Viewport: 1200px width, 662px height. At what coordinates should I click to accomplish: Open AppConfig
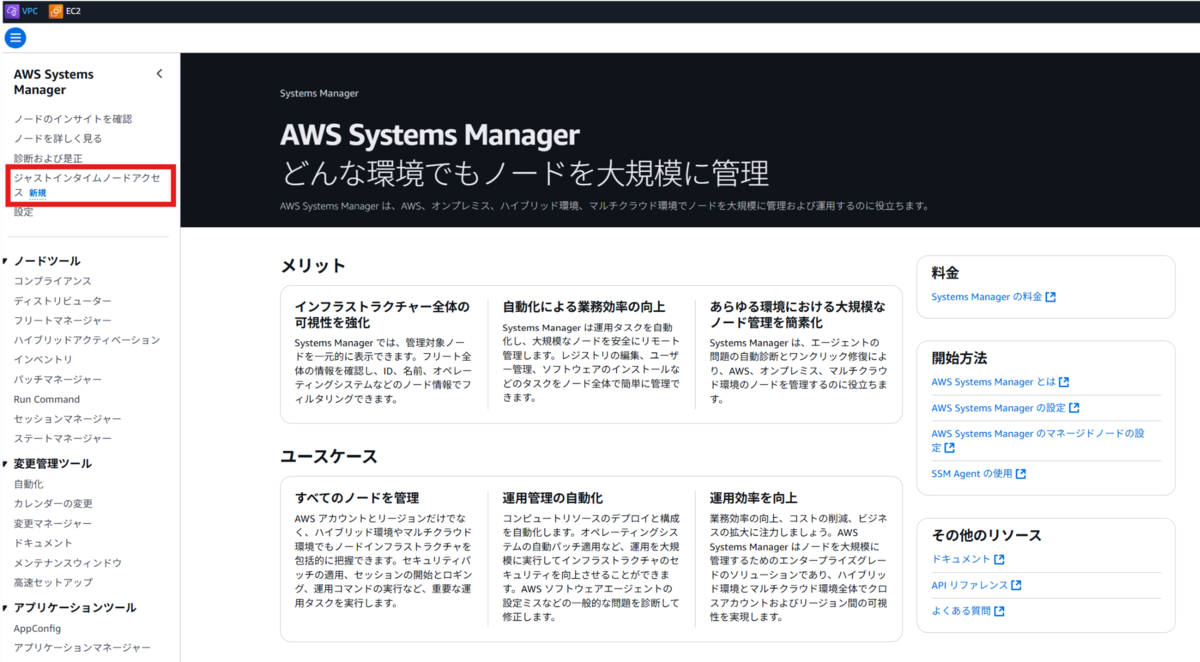(x=38, y=629)
